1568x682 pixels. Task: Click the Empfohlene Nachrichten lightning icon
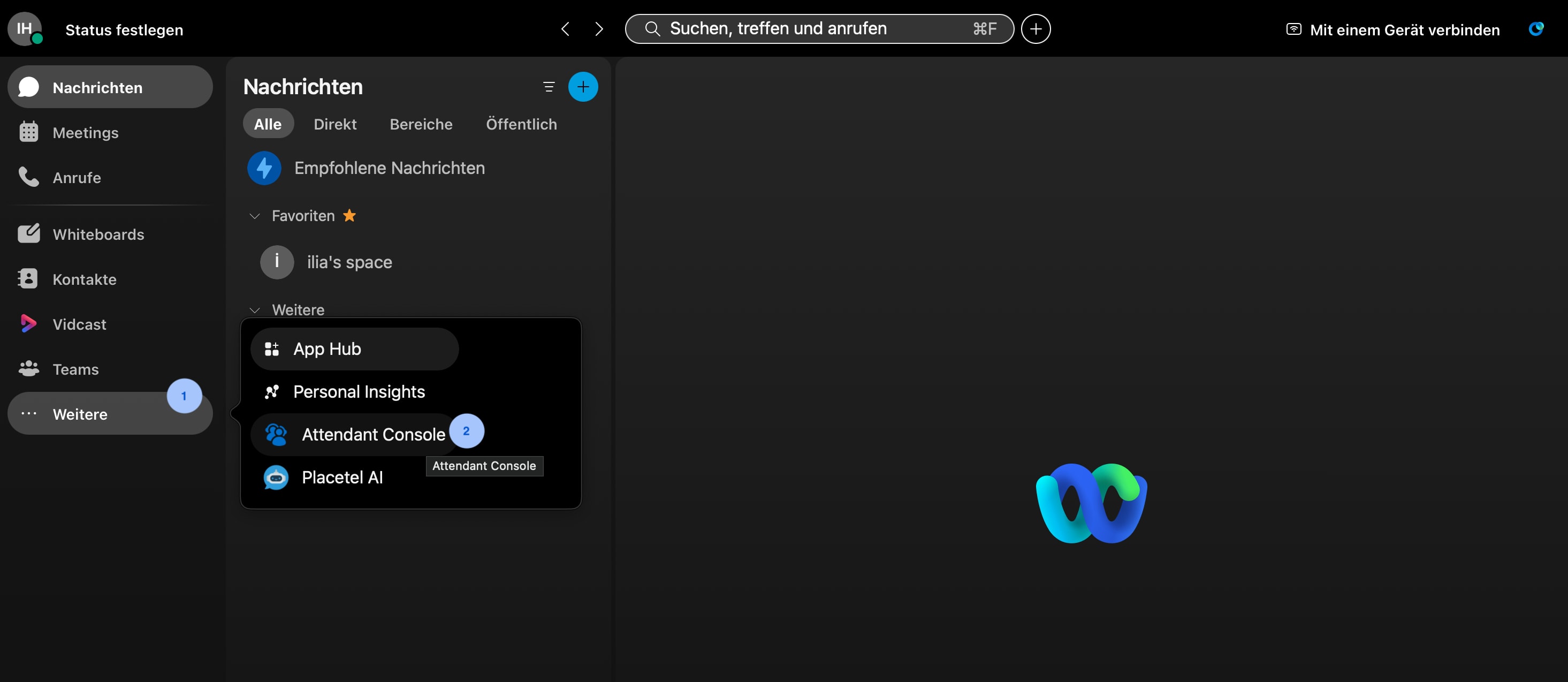(x=264, y=168)
